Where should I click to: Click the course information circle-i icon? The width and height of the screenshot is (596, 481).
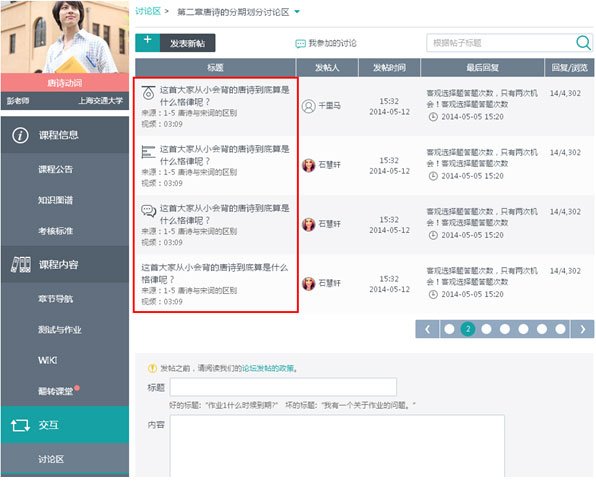pos(20,135)
